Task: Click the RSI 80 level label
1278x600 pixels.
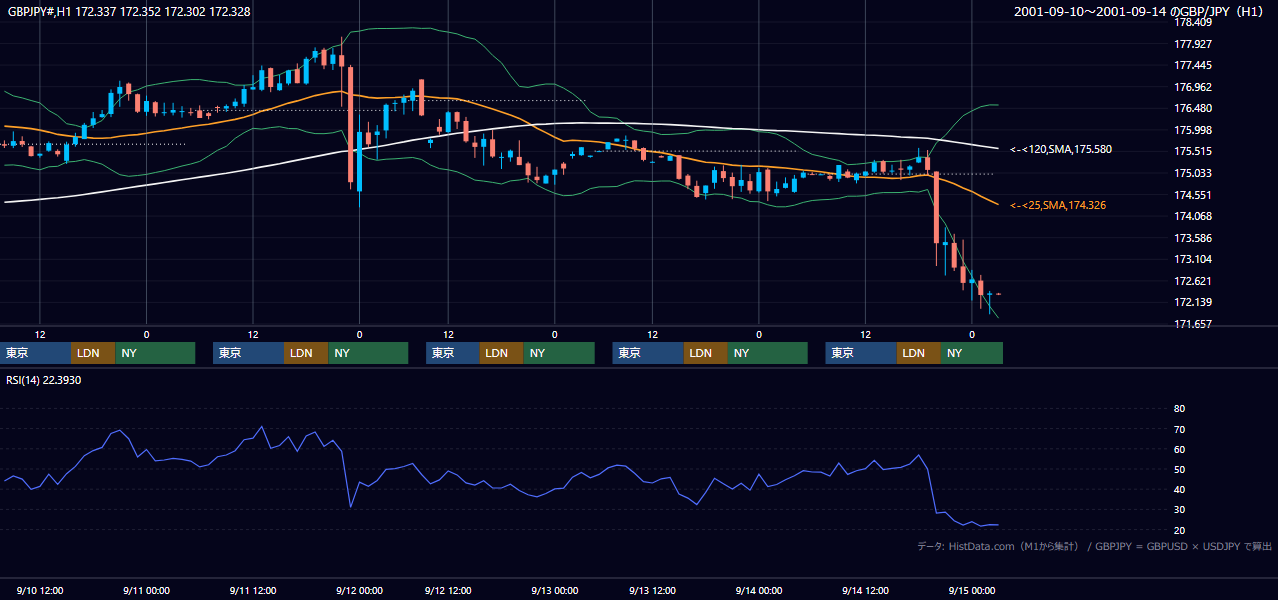Action: pos(1179,409)
